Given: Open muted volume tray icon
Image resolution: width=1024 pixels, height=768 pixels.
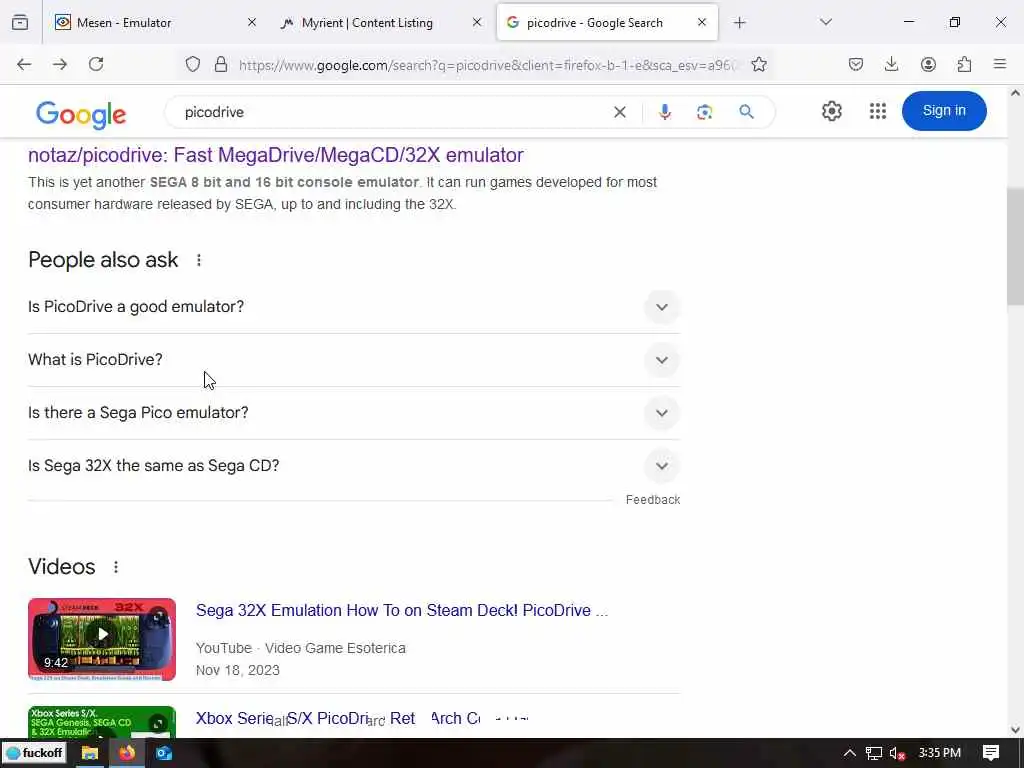Looking at the screenshot, I should [897, 754].
